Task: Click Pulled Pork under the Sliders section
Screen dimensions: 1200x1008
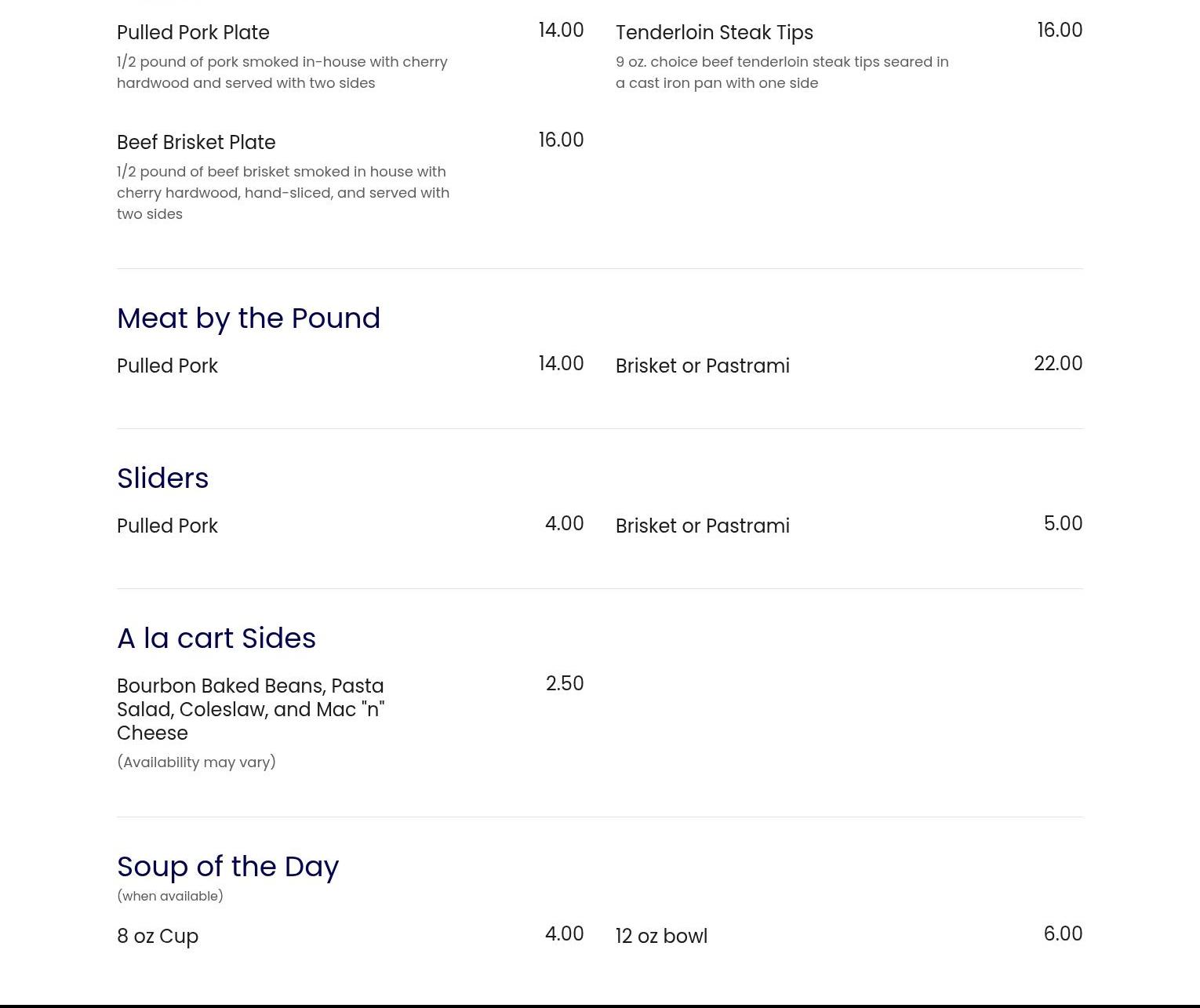Action: (x=167, y=526)
